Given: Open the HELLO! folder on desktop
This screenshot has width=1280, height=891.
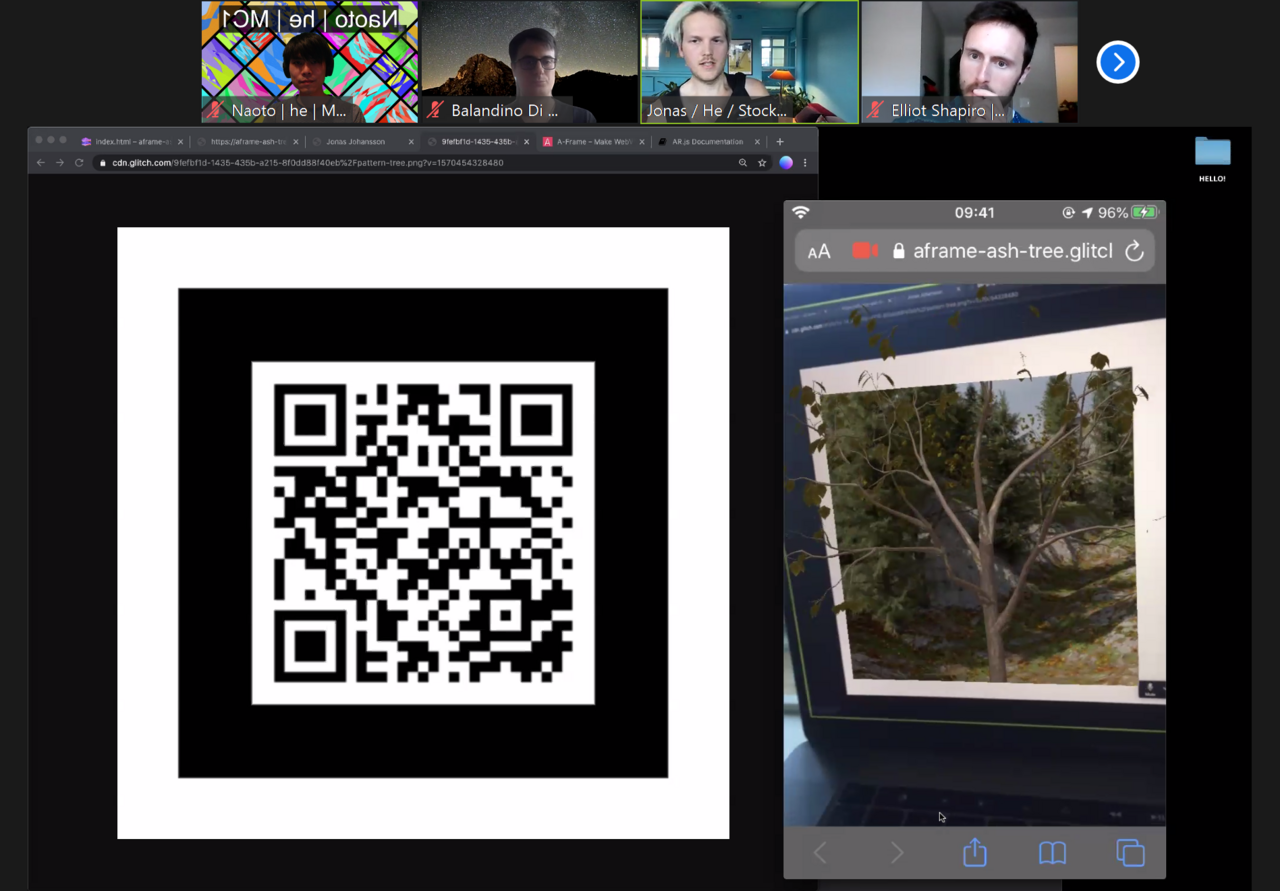Looking at the screenshot, I should pos(1212,160).
